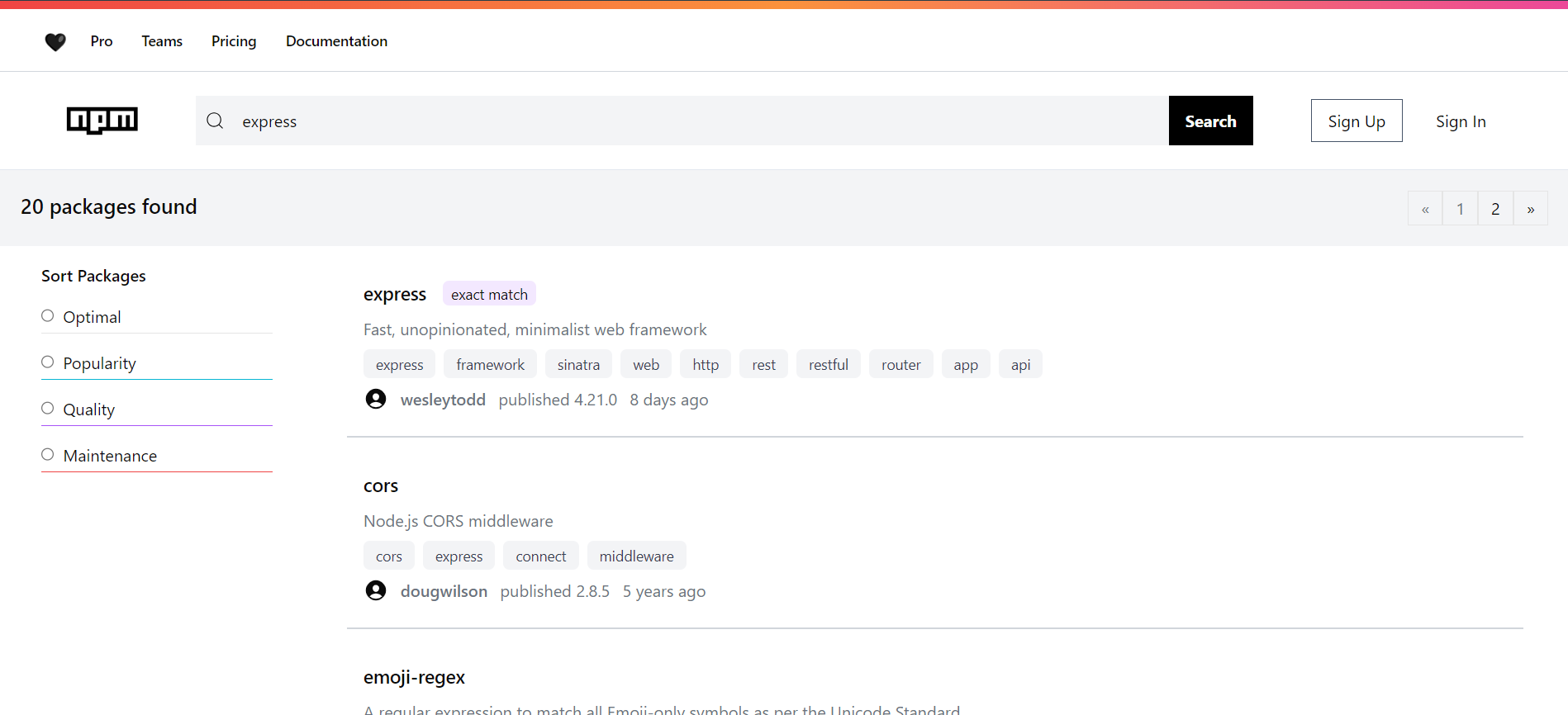The image size is (1568, 715).
Task: Go to results page 2
Action: tap(1495, 209)
